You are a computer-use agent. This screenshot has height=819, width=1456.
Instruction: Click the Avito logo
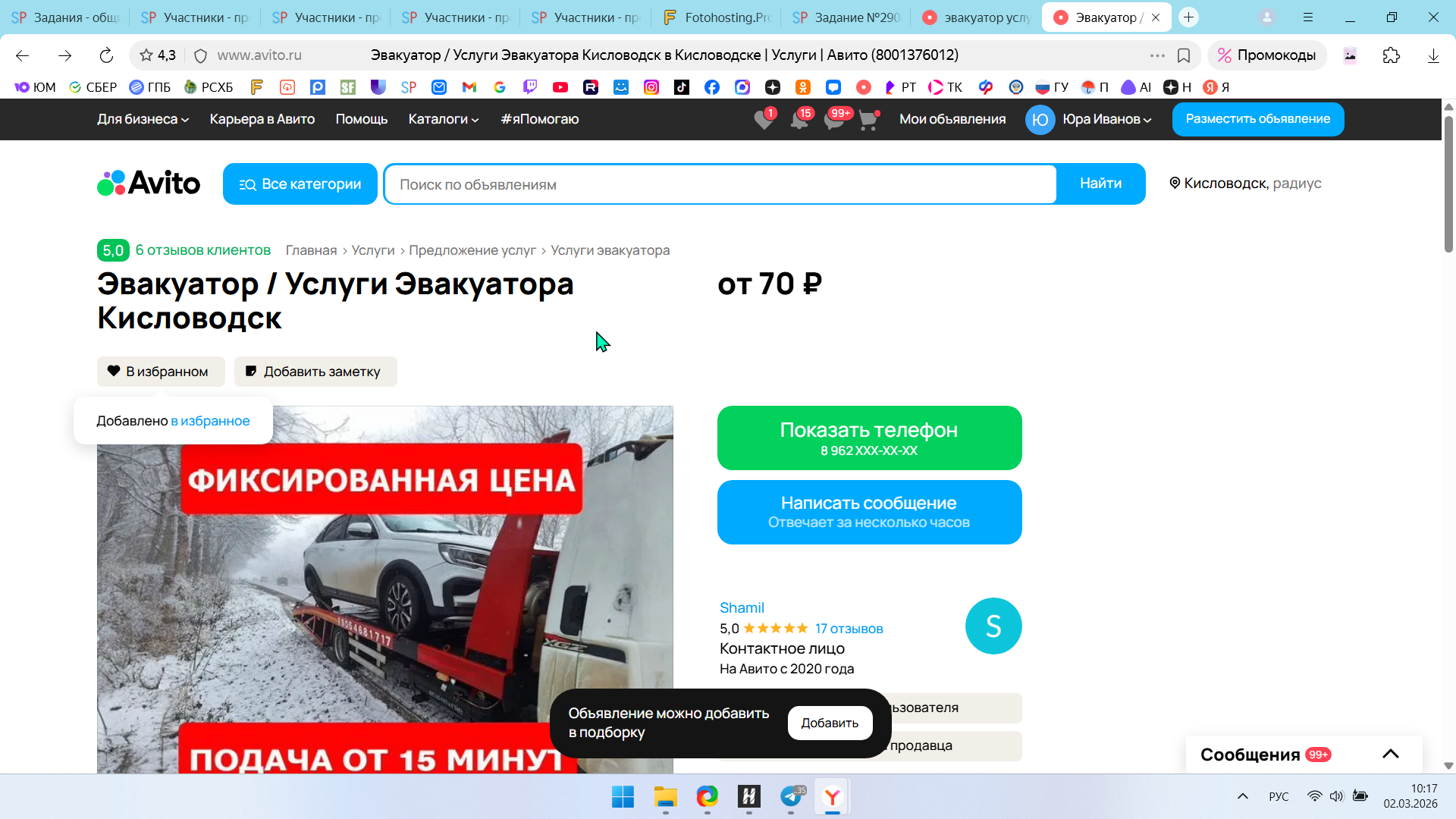click(x=149, y=183)
